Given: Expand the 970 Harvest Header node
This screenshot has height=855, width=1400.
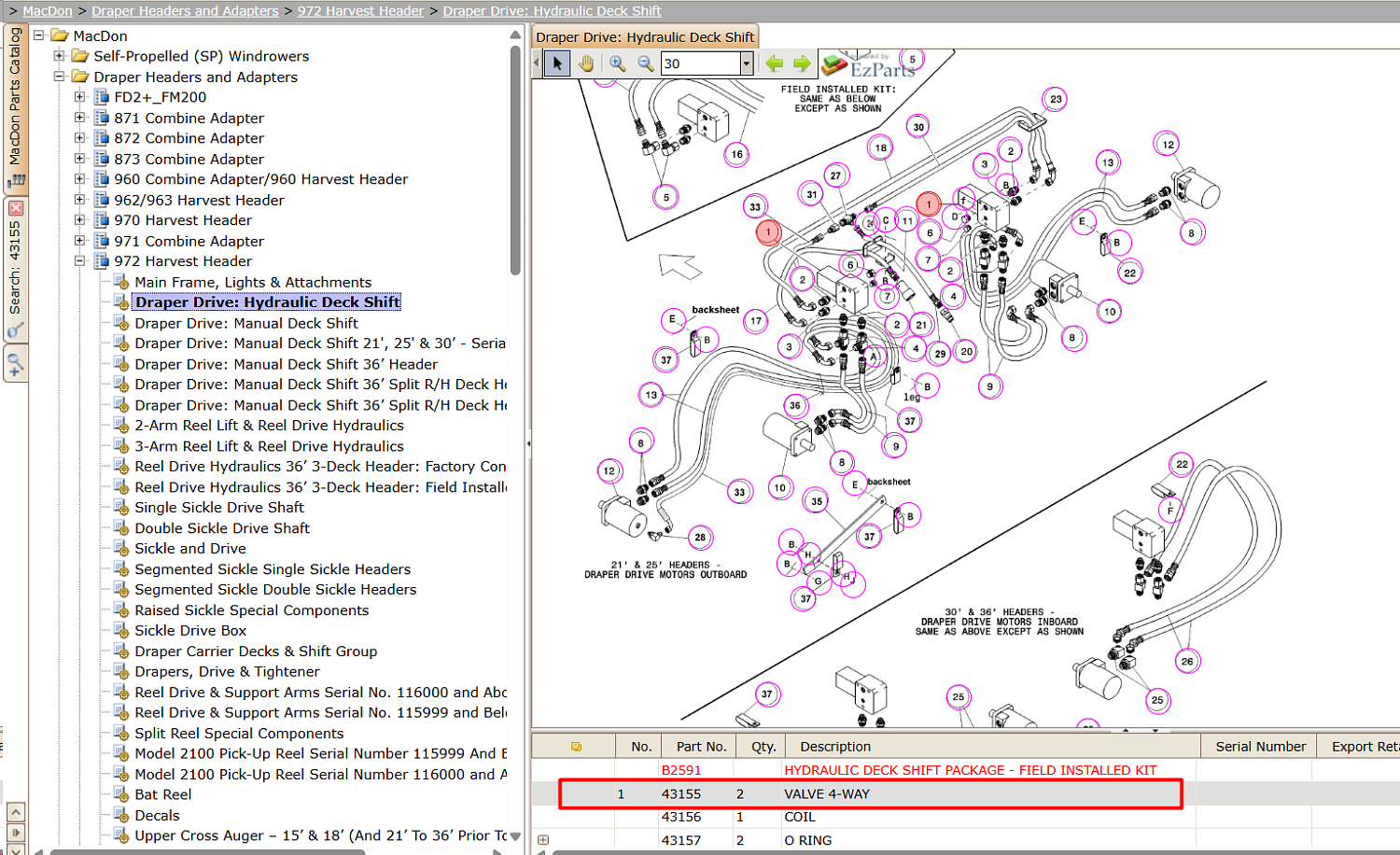Looking at the screenshot, I should click(x=80, y=220).
